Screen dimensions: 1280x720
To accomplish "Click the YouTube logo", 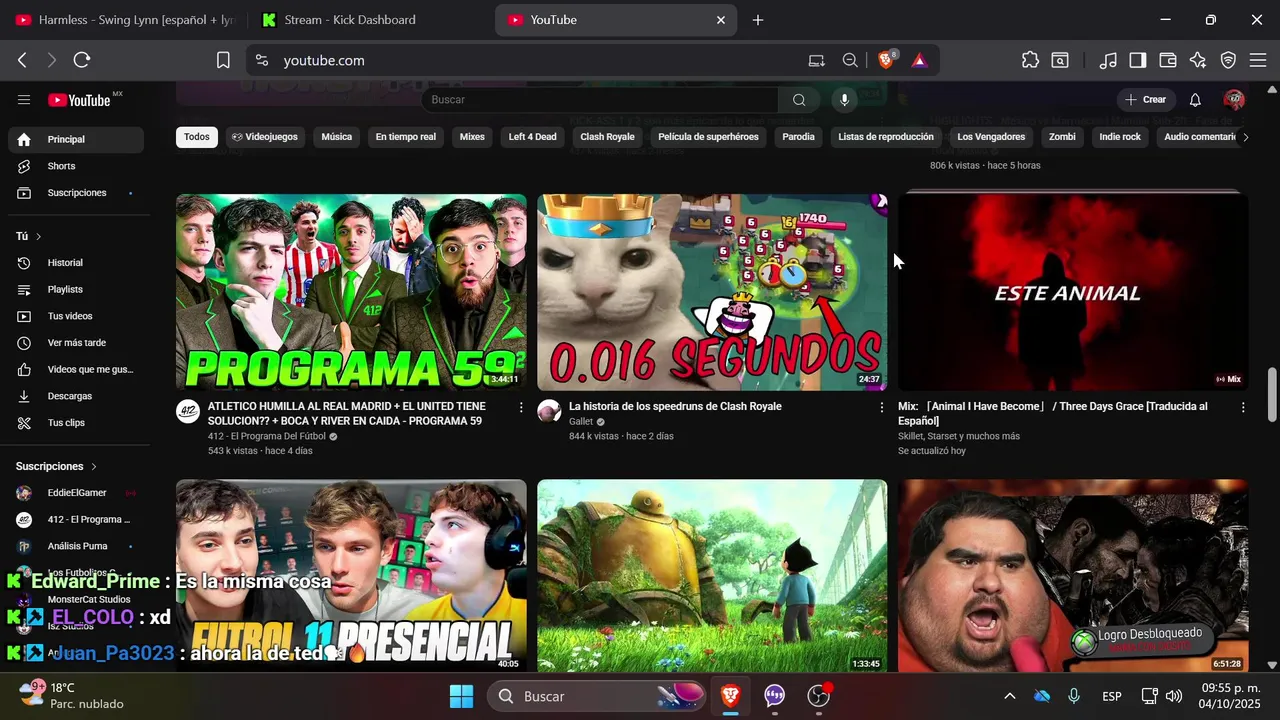I will click(80, 100).
